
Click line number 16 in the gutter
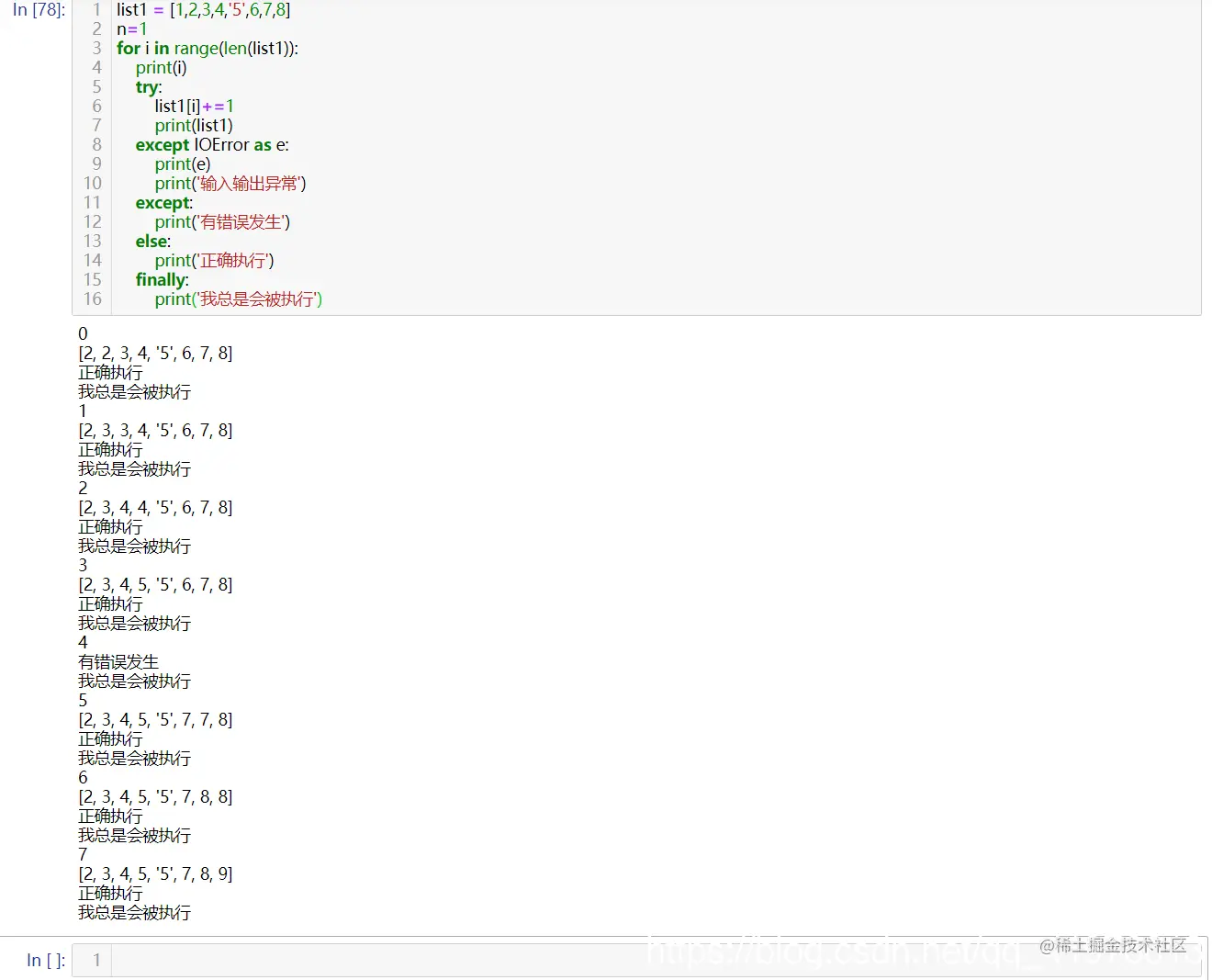(x=93, y=299)
